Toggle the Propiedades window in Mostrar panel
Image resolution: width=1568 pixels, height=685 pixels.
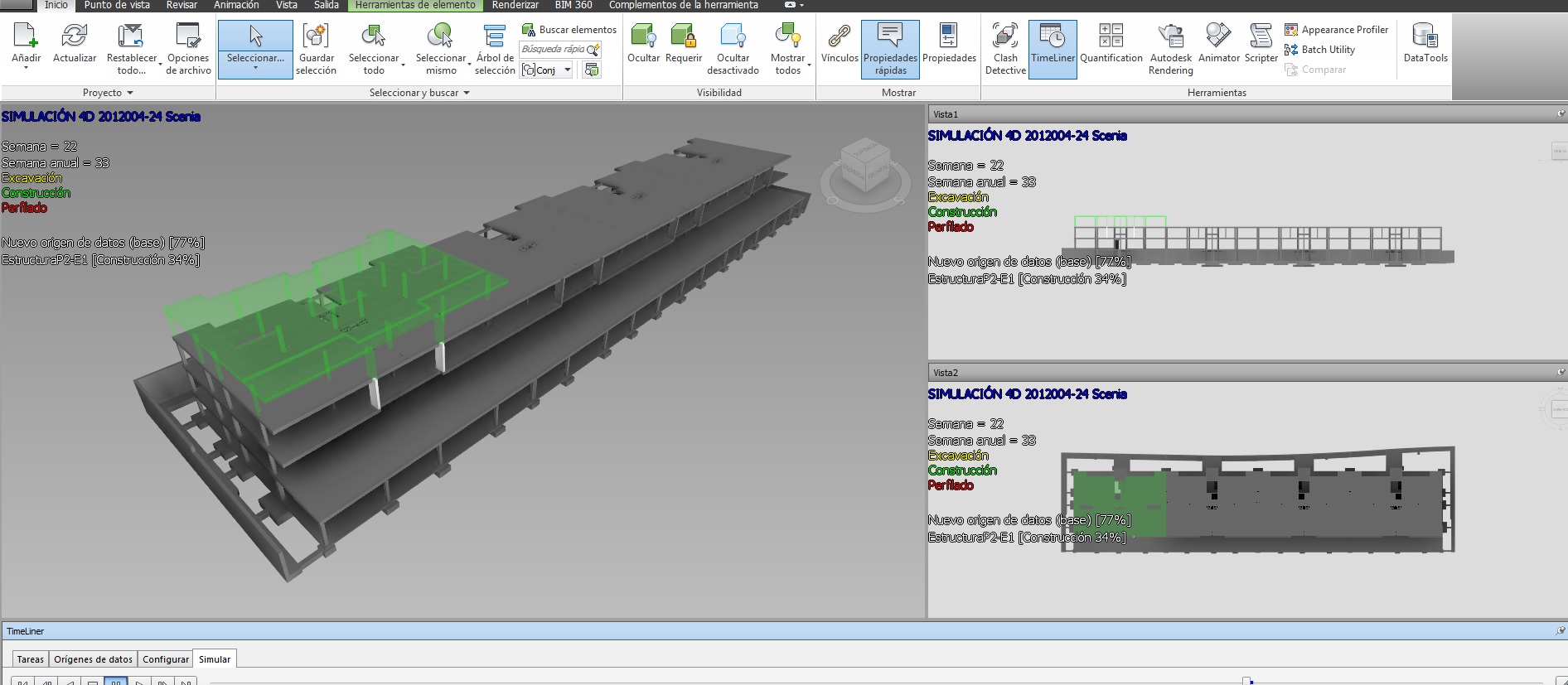pyautogui.click(x=949, y=43)
